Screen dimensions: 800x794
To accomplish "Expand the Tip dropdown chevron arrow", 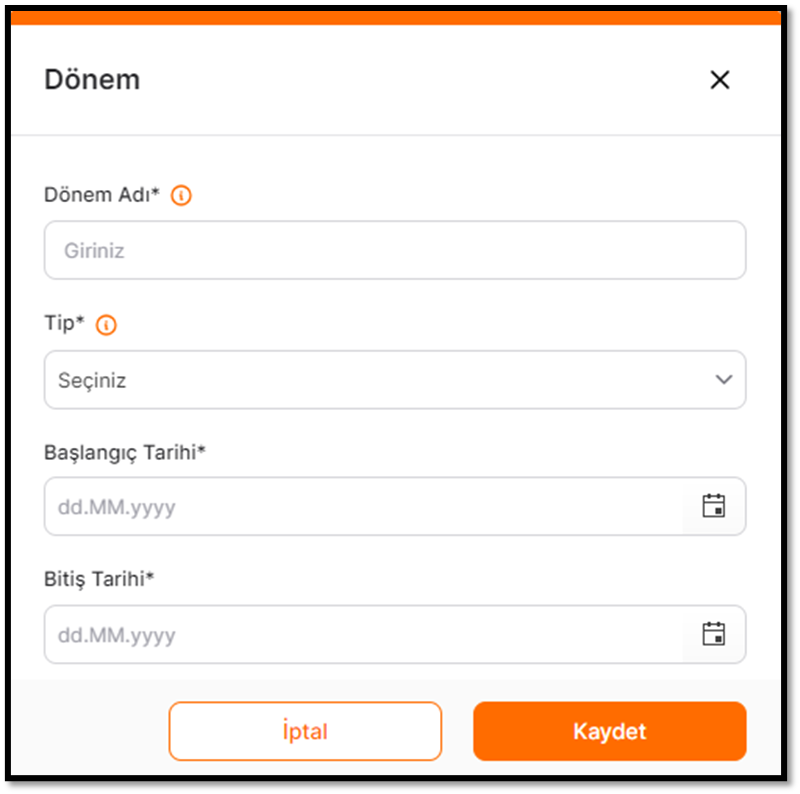I will [x=723, y=380].
